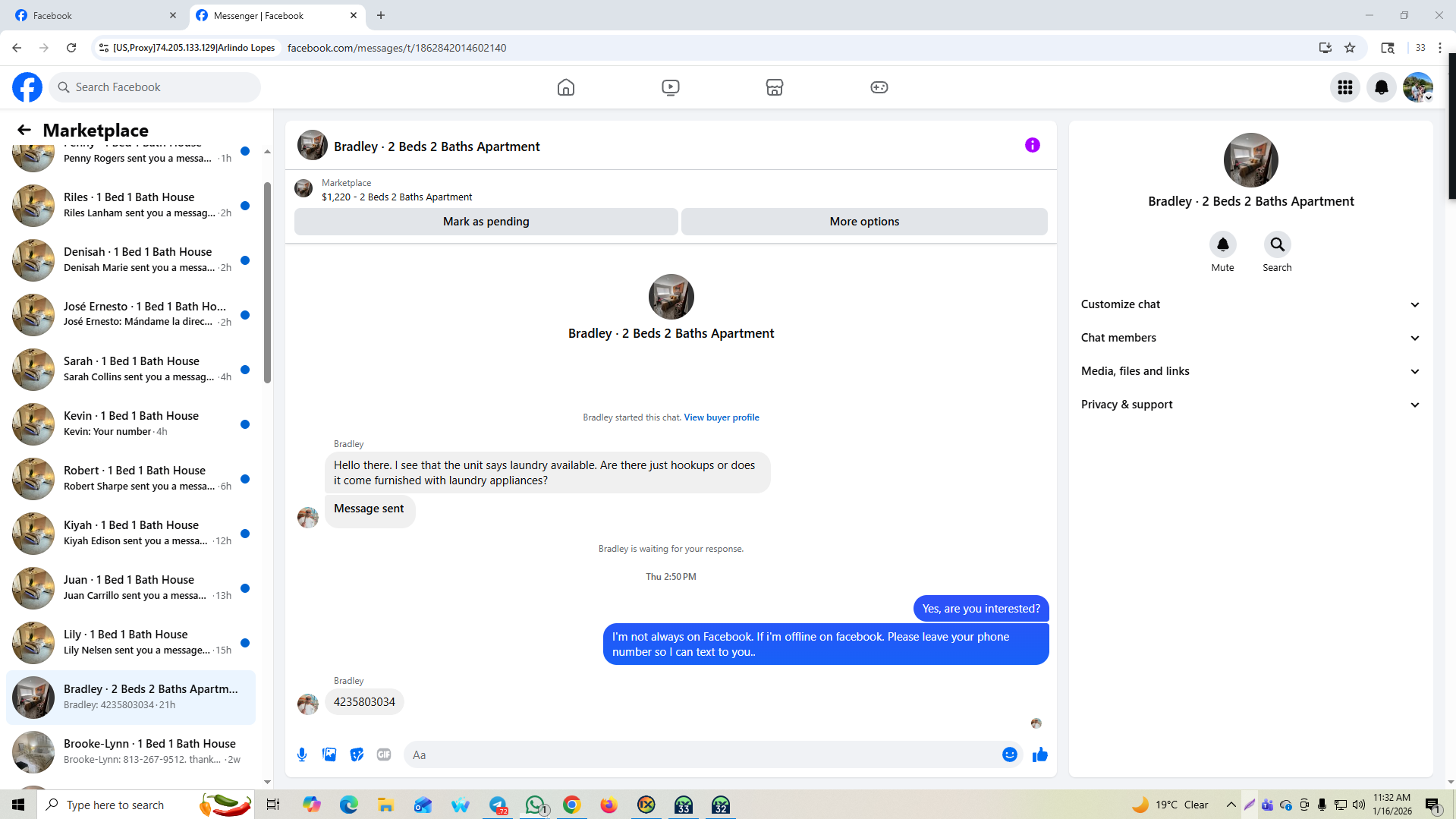Image resolution: width=1456 pixels, height=819 pixels.
Task: Open José Ernesto conversation
Action: coord(131,314)
